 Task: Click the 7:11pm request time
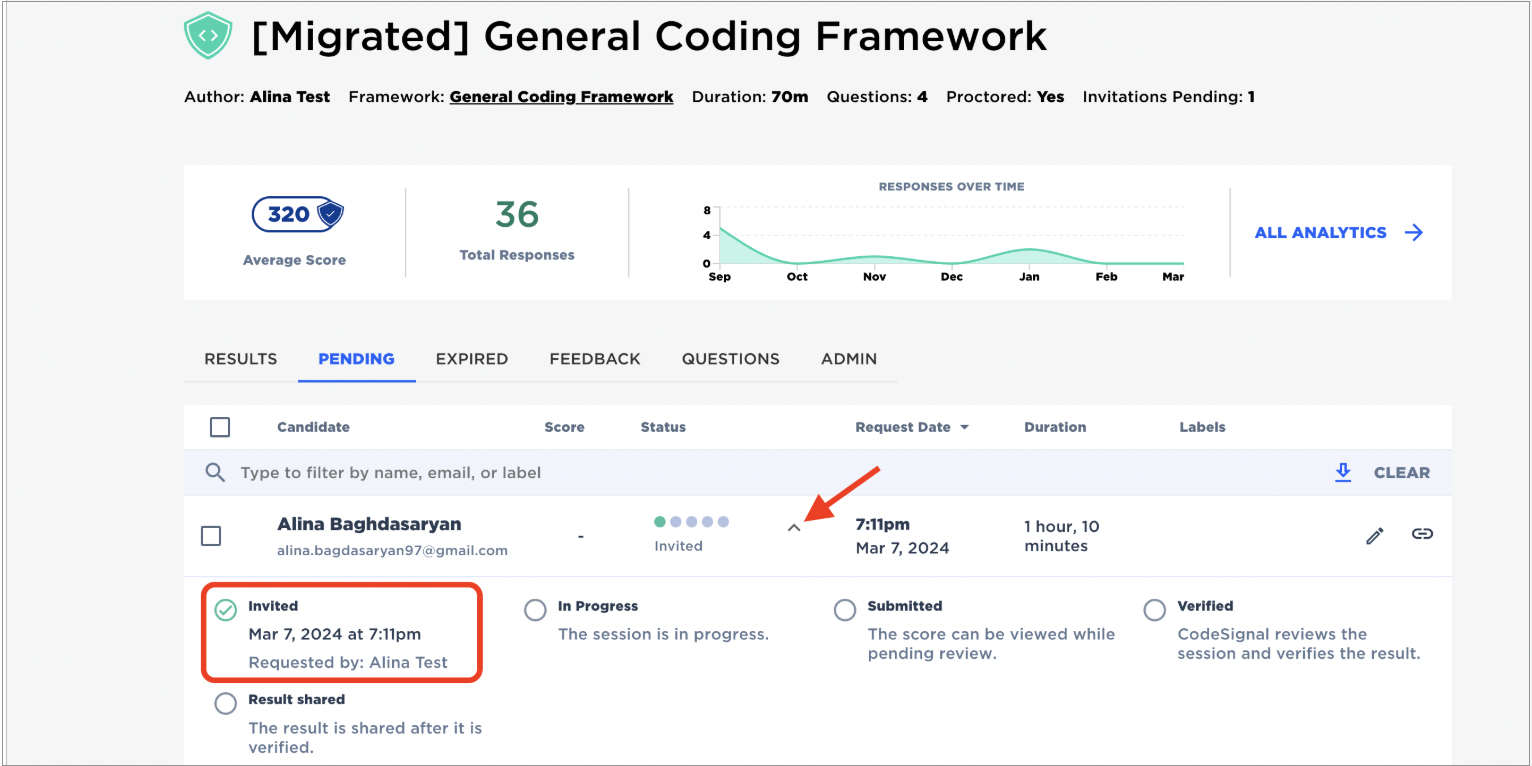point(883,524)
